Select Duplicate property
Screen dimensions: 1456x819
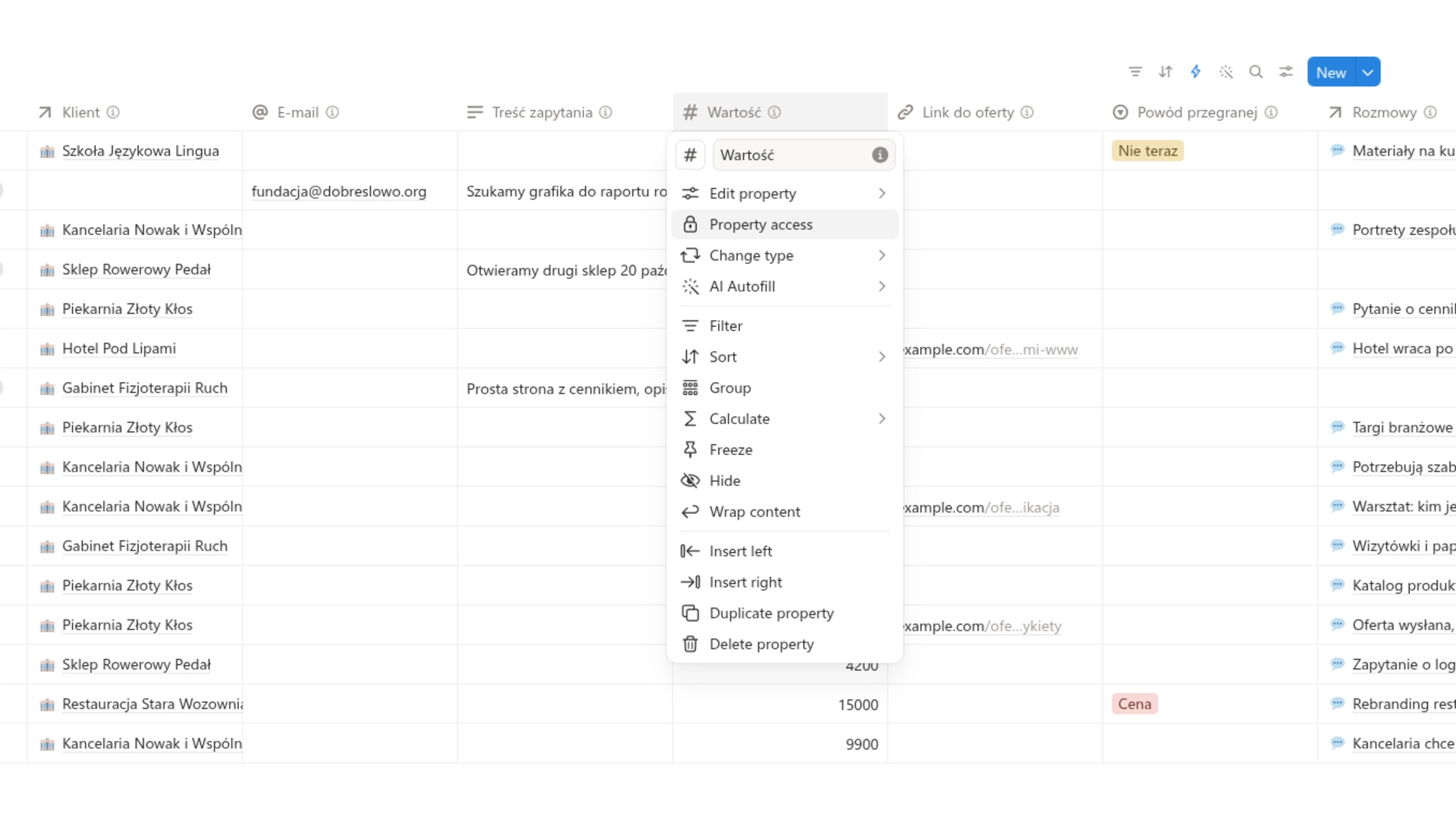[x=785, y=613]
